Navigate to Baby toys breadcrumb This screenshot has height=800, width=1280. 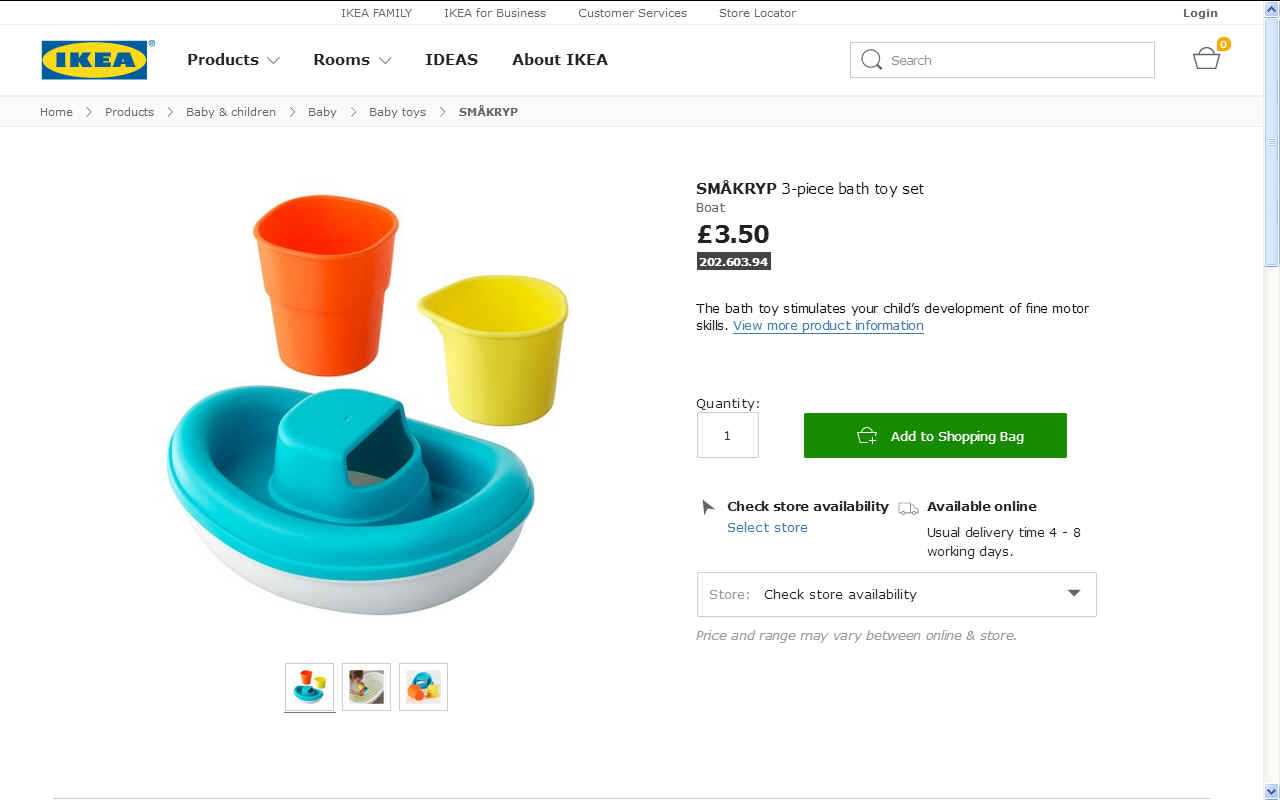tap(397, 112)
